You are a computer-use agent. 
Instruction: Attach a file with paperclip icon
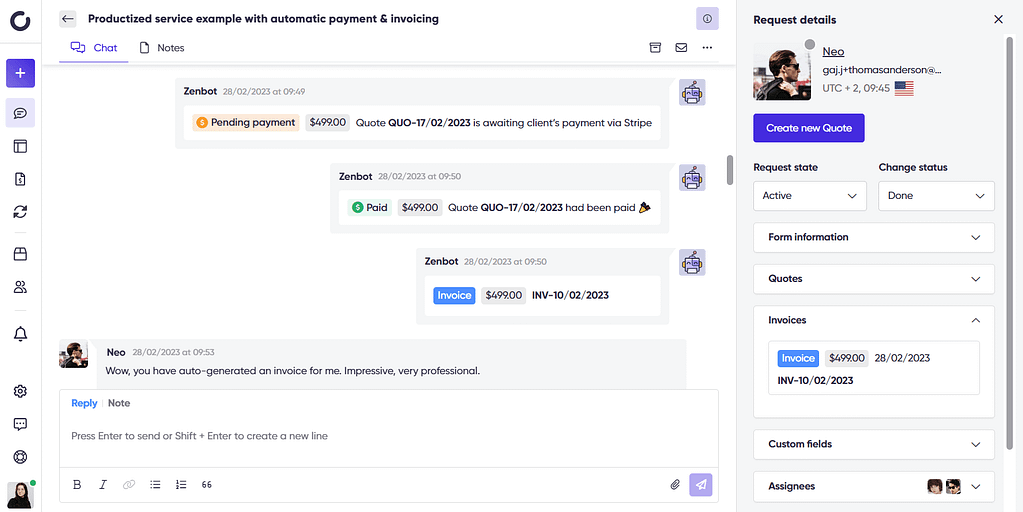click(x=675, y=485)
